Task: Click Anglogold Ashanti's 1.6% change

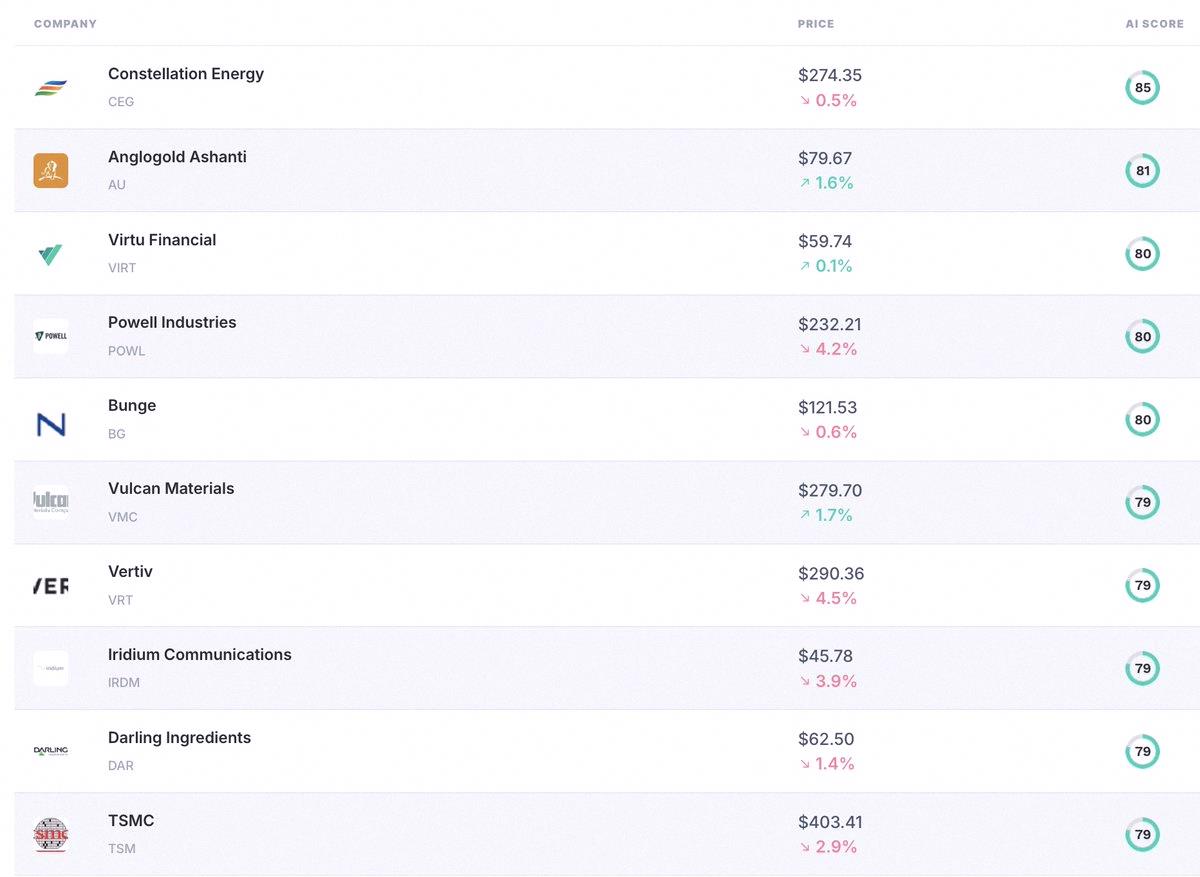Action: (x=826, y=184)
